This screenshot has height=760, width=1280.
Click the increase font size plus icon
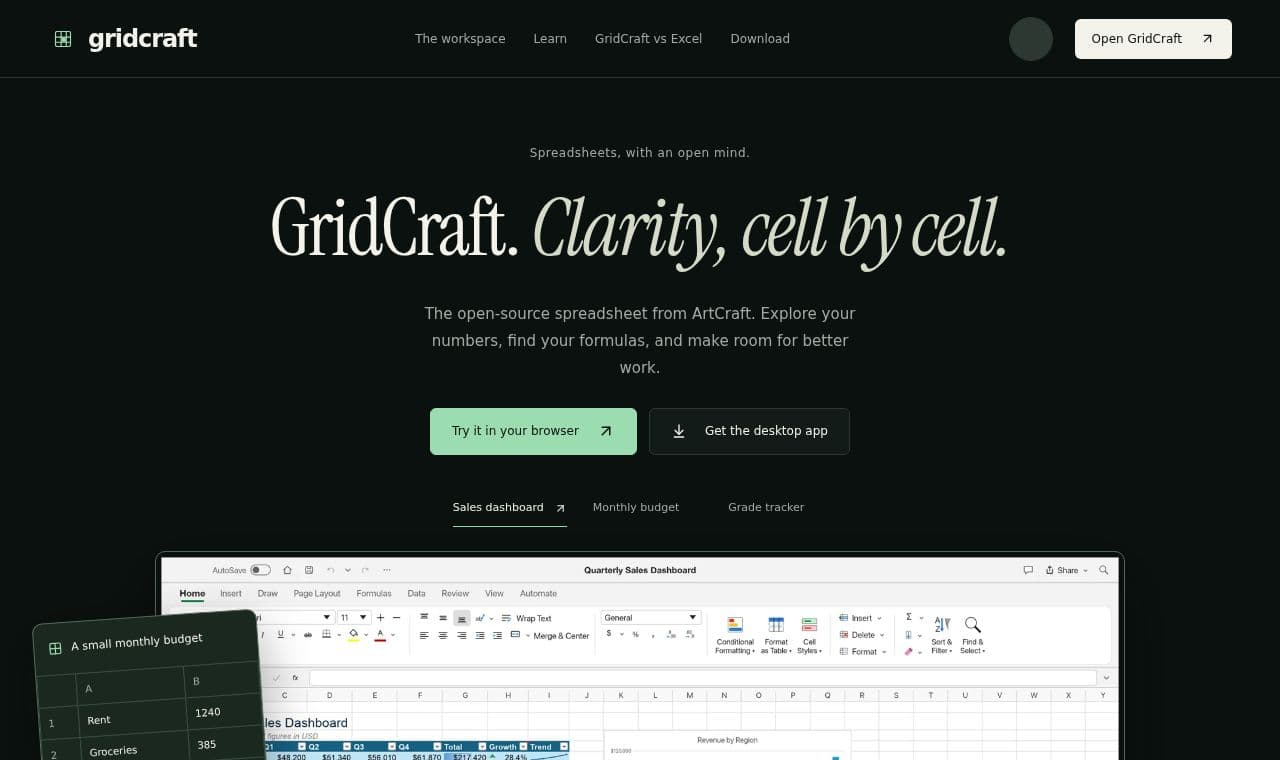(380, 618)
